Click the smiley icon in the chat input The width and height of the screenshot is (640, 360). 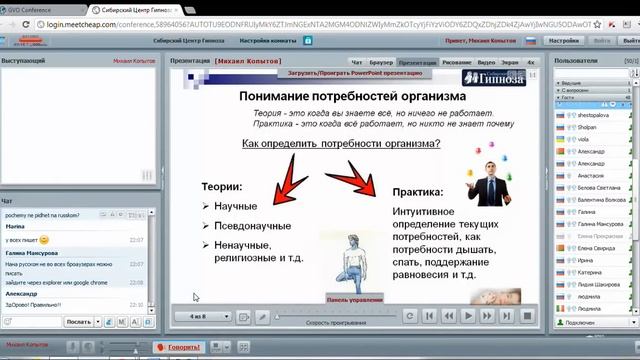8,322
